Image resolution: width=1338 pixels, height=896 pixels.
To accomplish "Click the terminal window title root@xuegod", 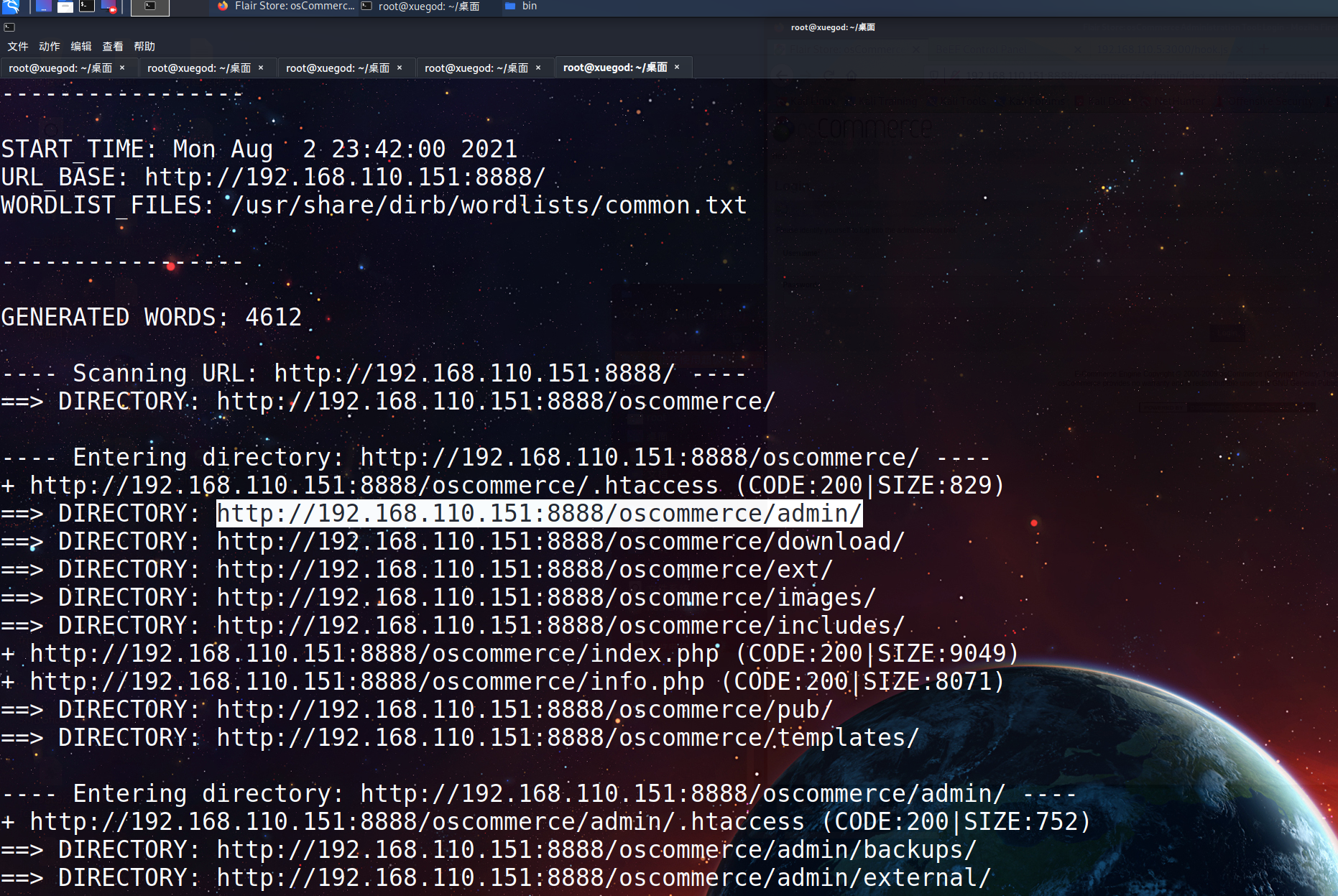I will pyautogui.click(x=833, y=27).
